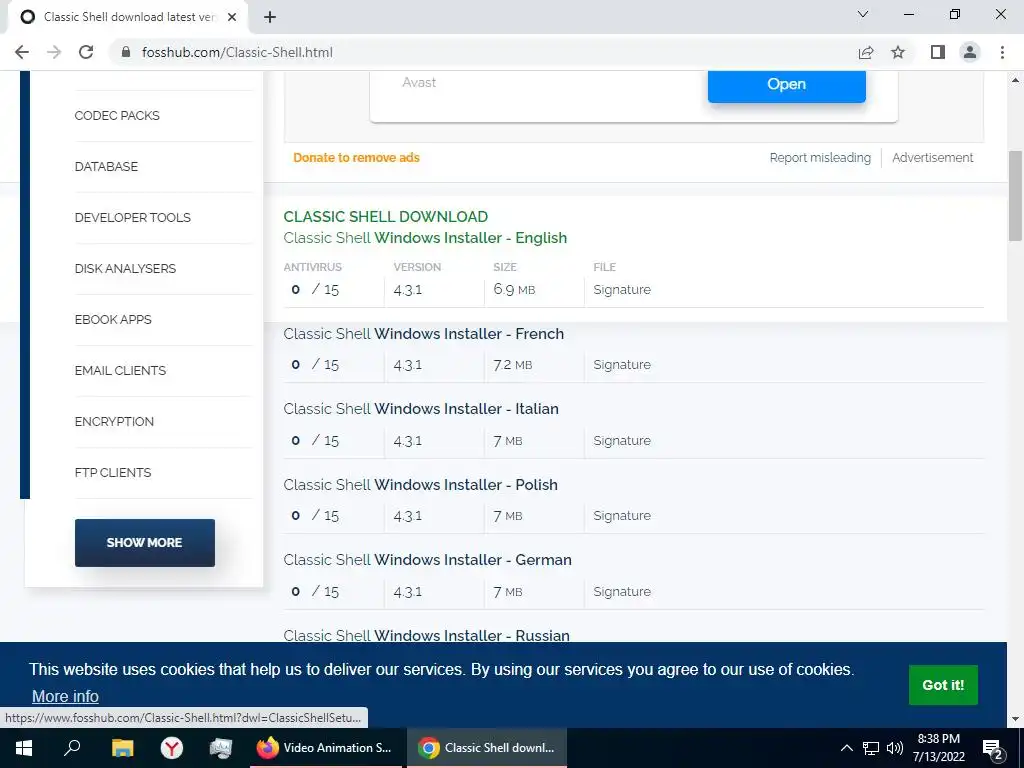
Task: Click the SHOW MORE button
Action: (x=145, y=543)
